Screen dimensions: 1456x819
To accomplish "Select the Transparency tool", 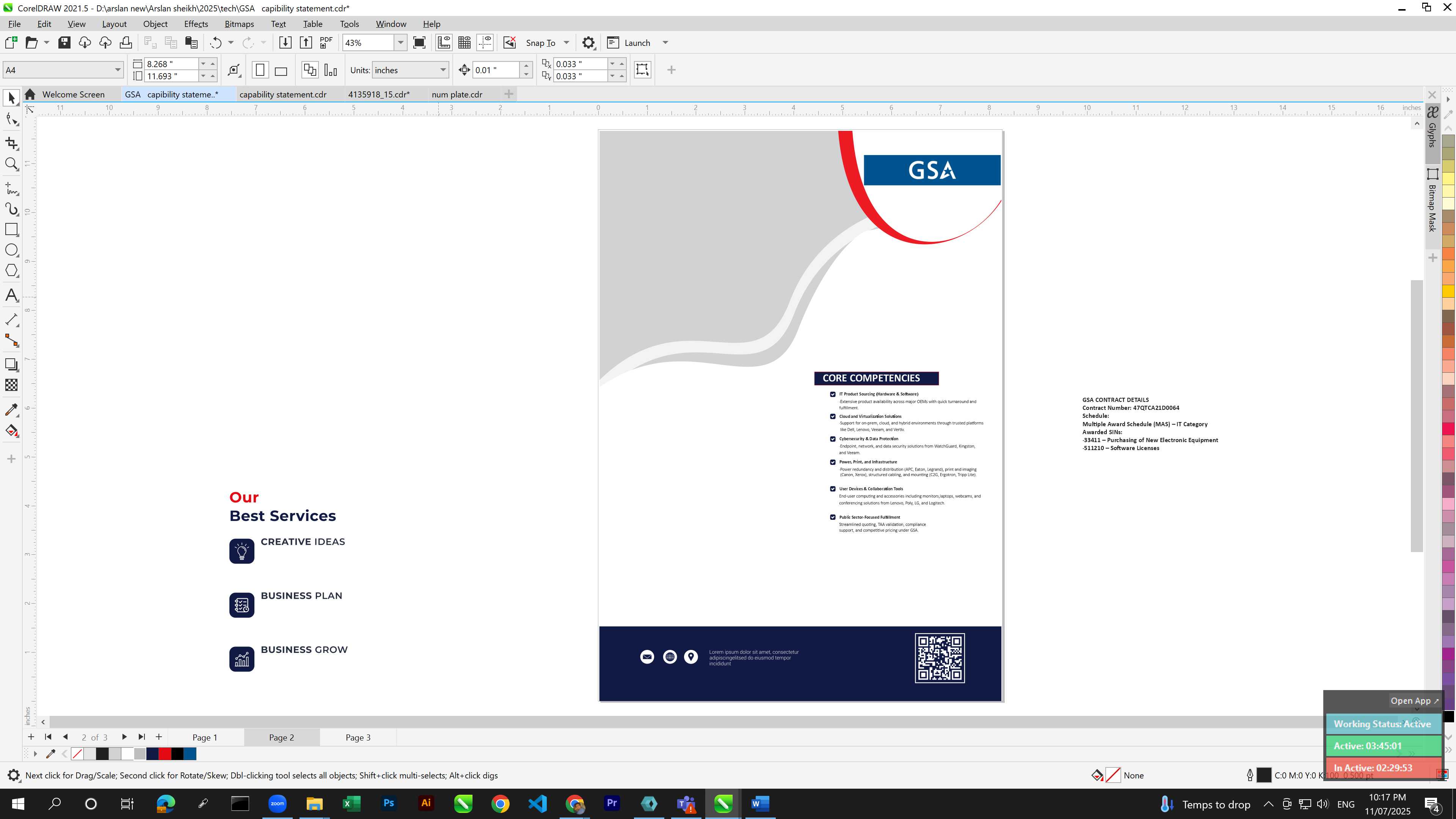I will click(11, 385).
